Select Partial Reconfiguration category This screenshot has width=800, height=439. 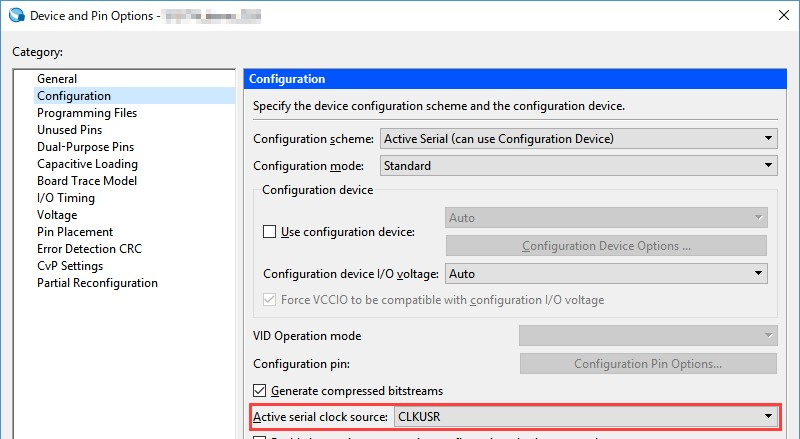pos(97,283)
